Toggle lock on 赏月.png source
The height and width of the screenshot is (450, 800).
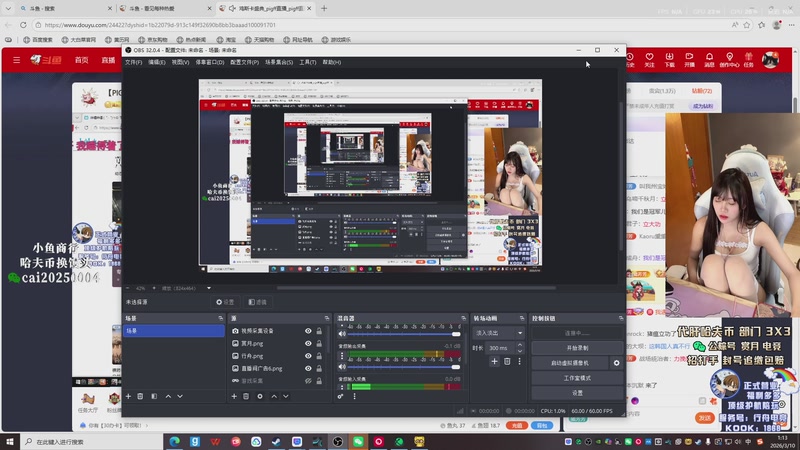319,344
